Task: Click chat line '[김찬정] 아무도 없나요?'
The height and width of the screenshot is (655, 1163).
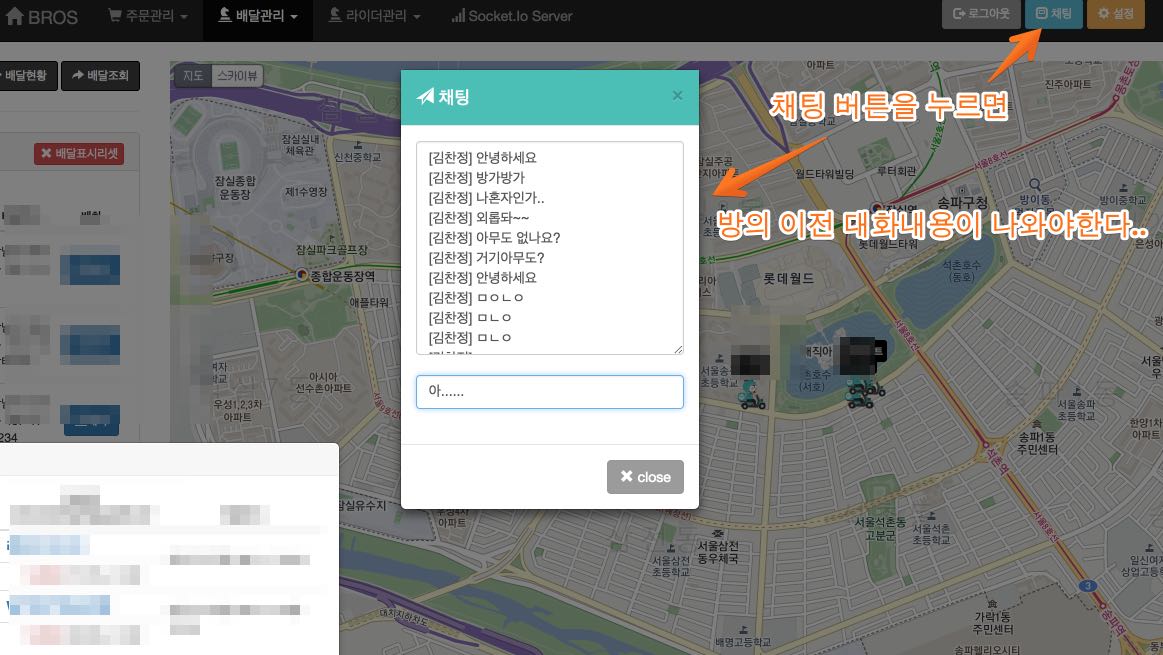Action: click(x=494, y=238)
